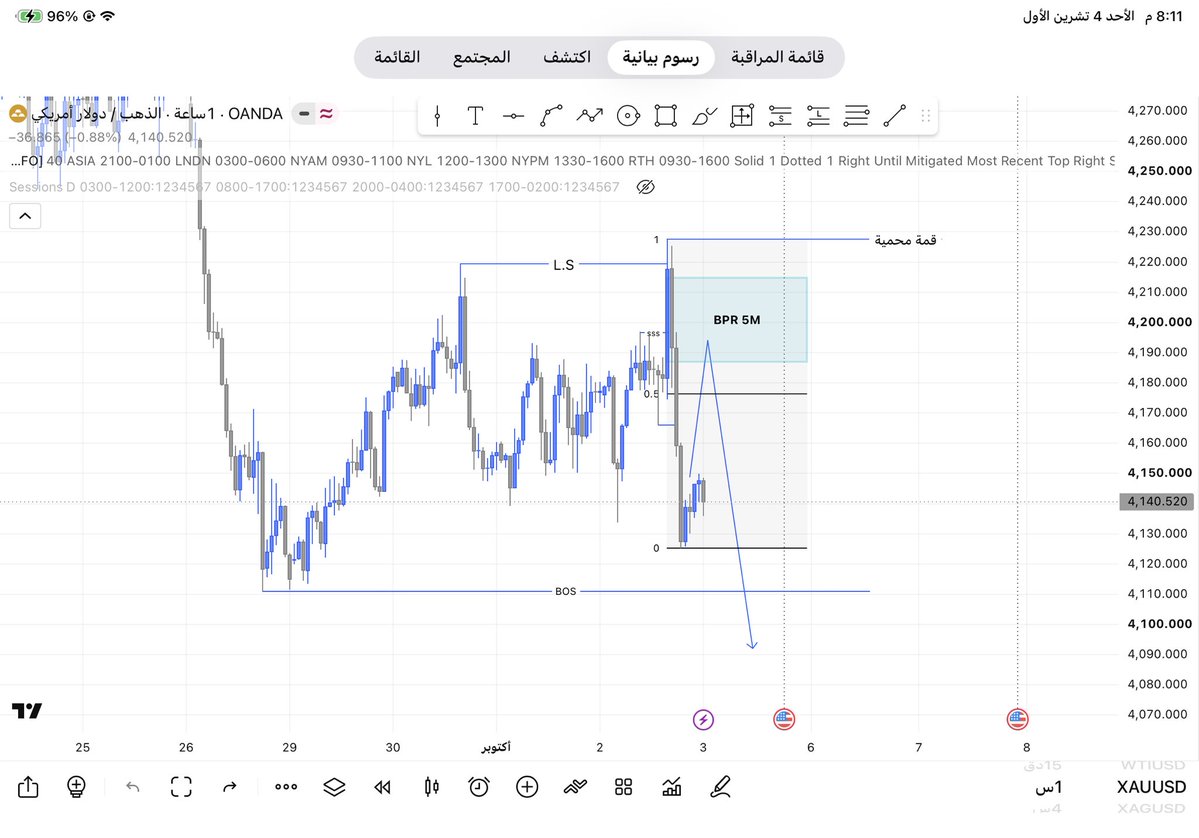Open publish idea lightbulb icon

76,787
